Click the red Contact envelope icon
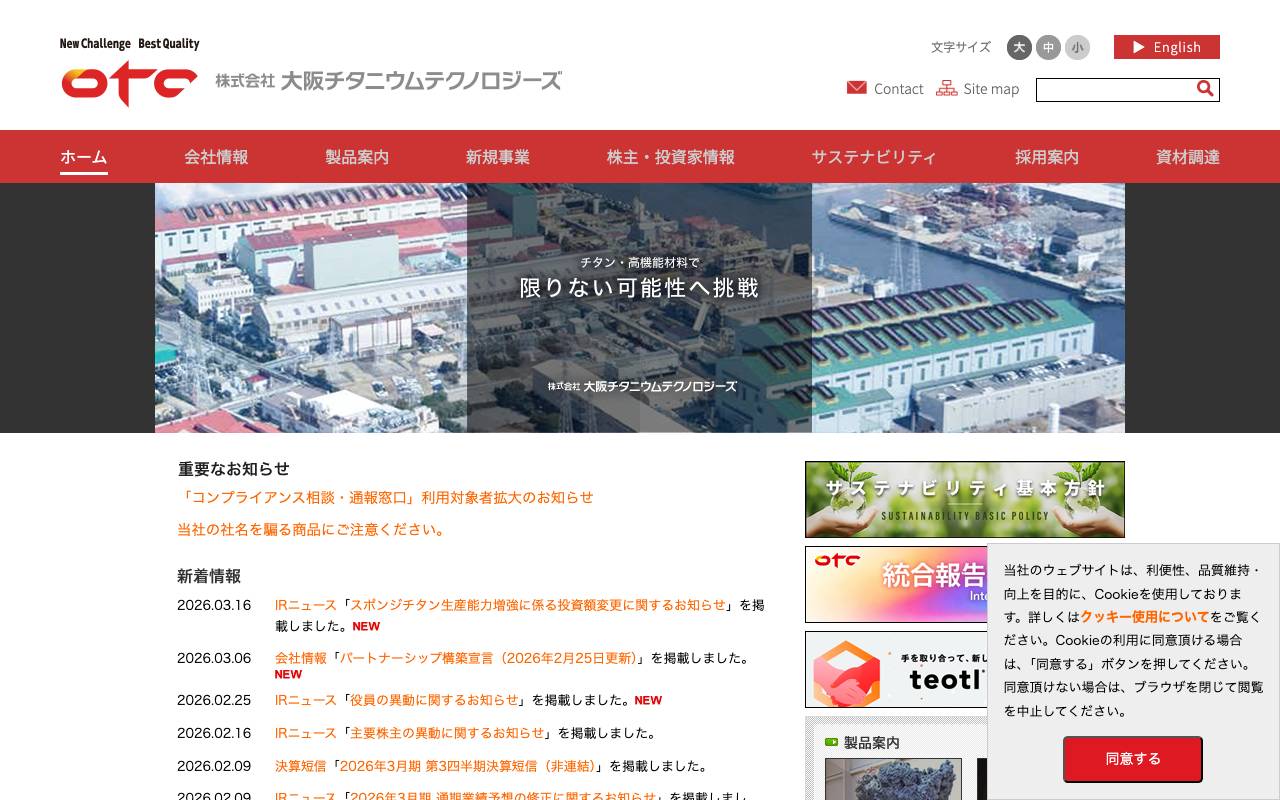1280x800 pixels. click(x=857, y=88)
